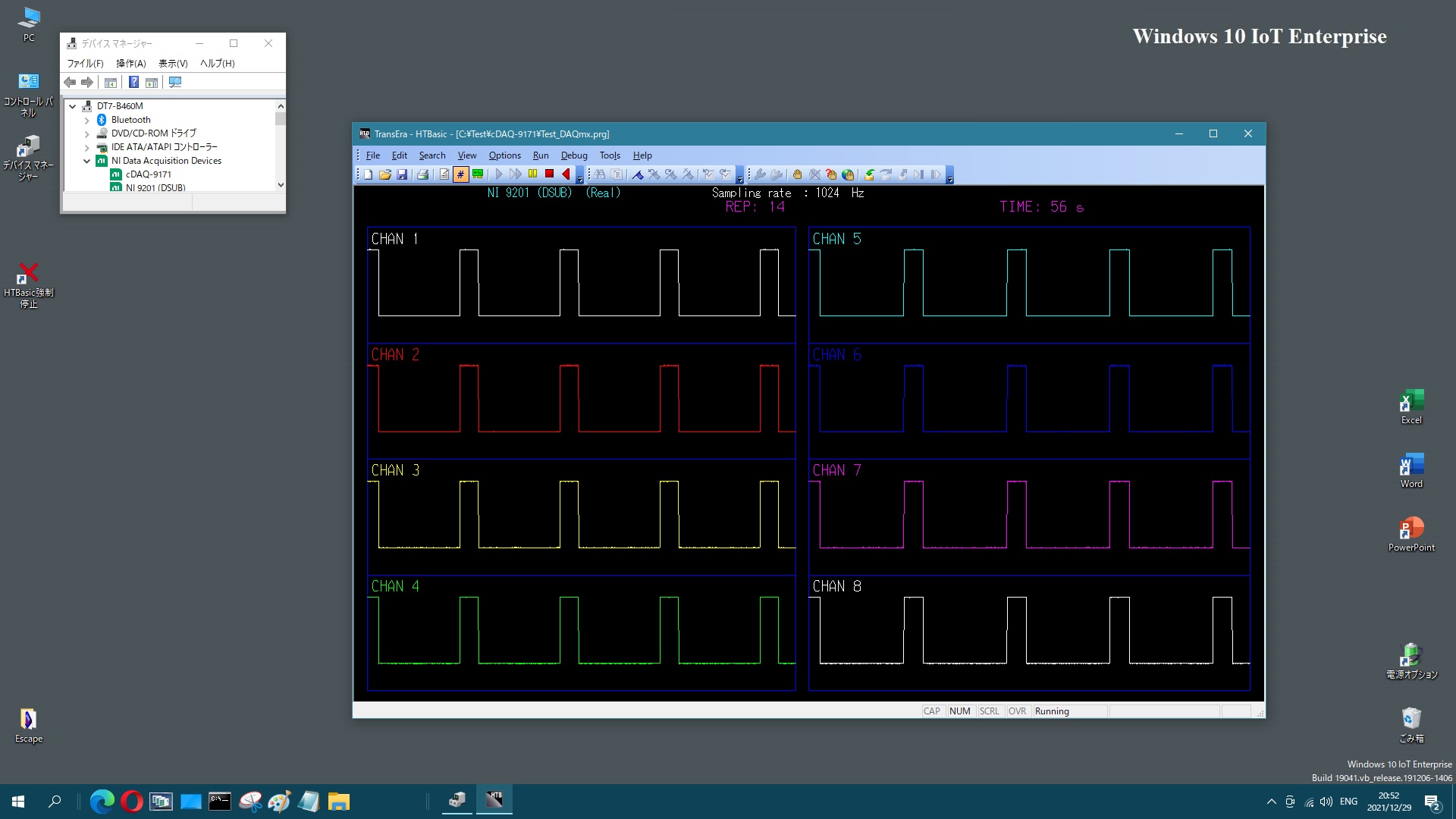The width and height of the screenshot is (1456, 819).
Task: Open the Edit menu in HTBasic
Action: 400,155
